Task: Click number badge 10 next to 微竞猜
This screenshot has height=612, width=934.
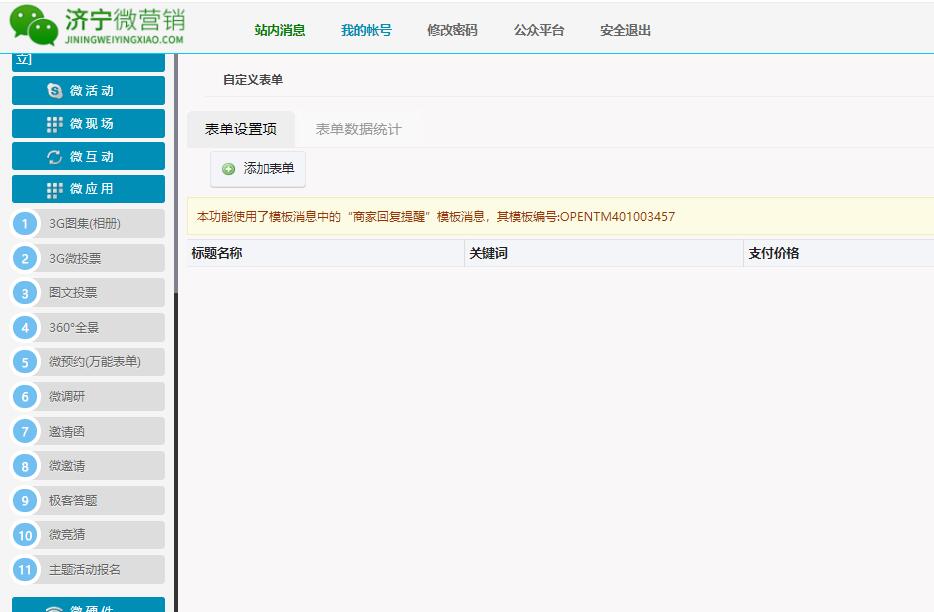Action: pos(25,535)
